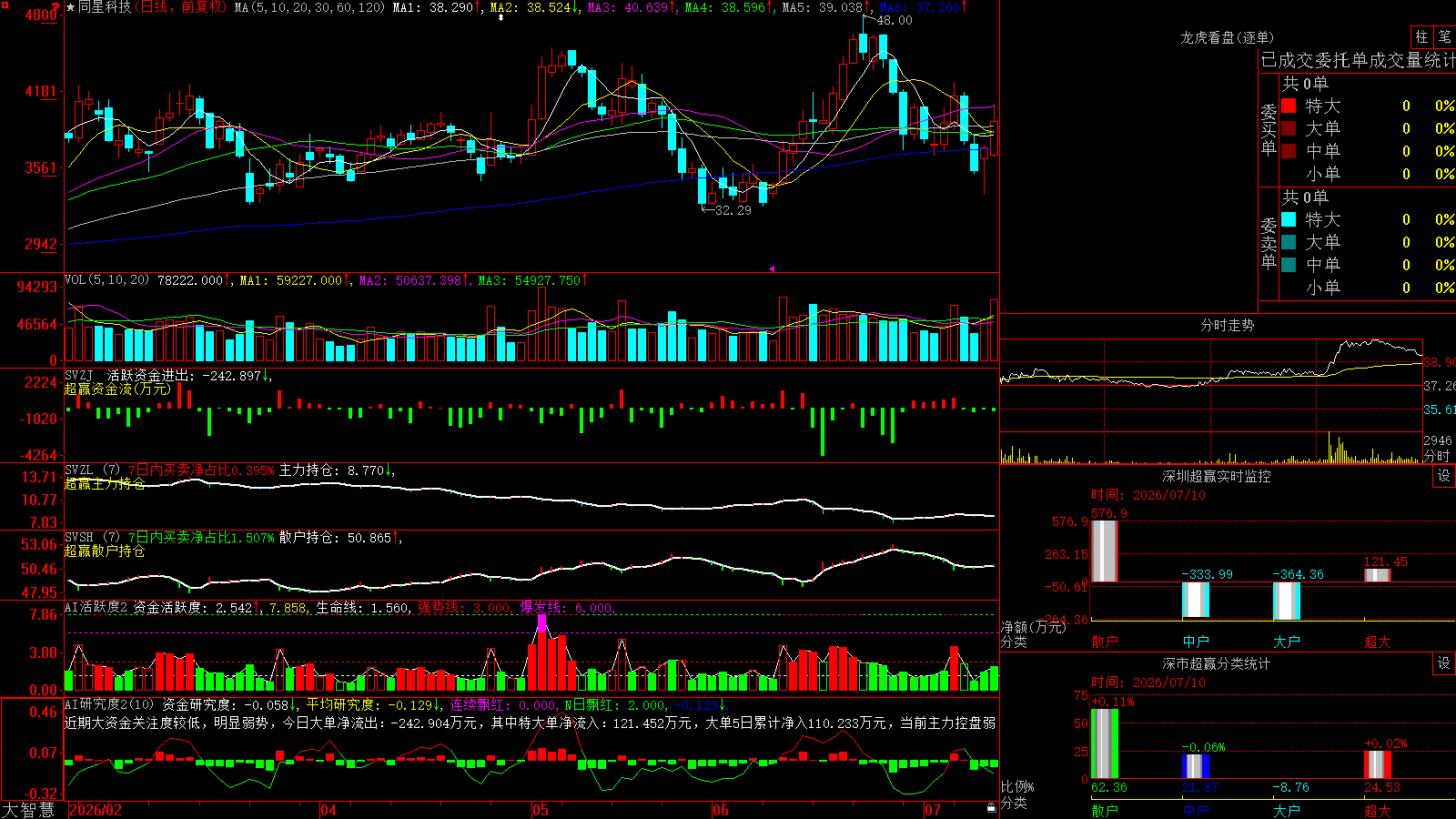Click the 强势线: 3.000 label

464,607
